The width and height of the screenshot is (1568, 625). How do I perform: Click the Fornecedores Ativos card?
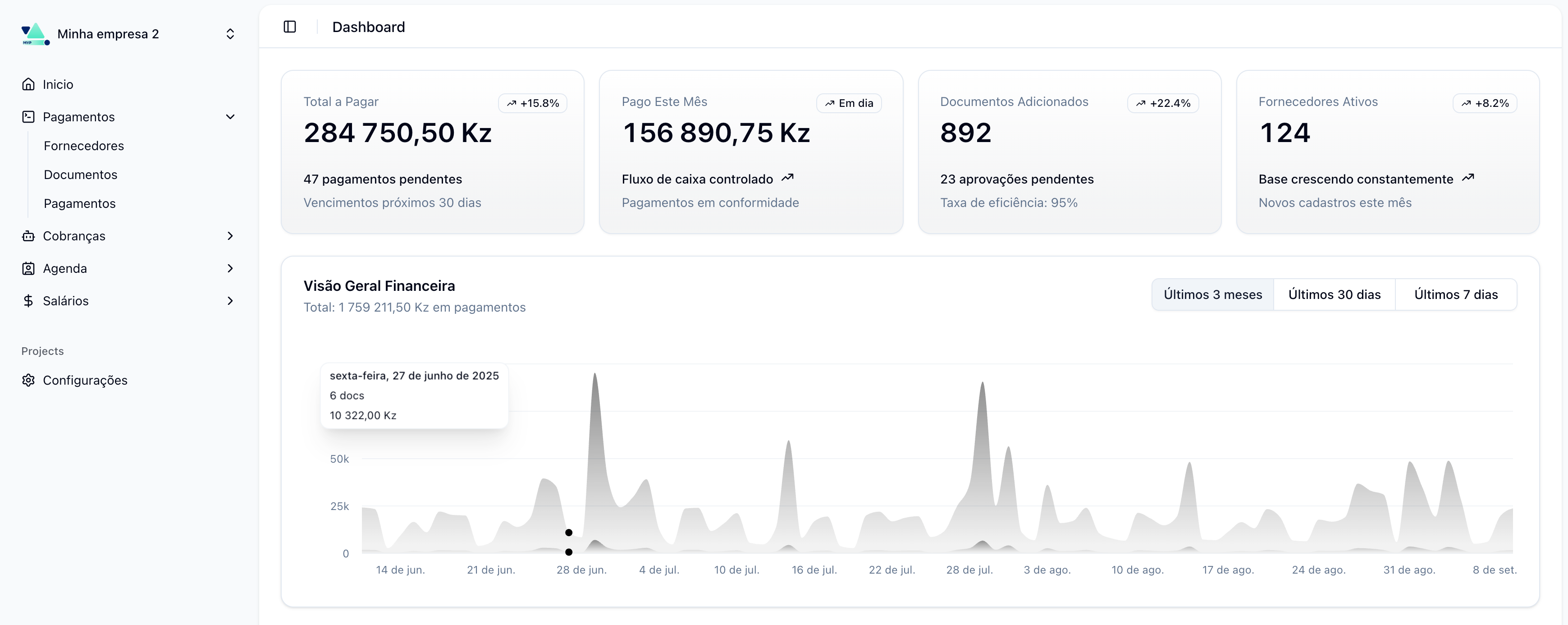click(x=1387, y=152)
